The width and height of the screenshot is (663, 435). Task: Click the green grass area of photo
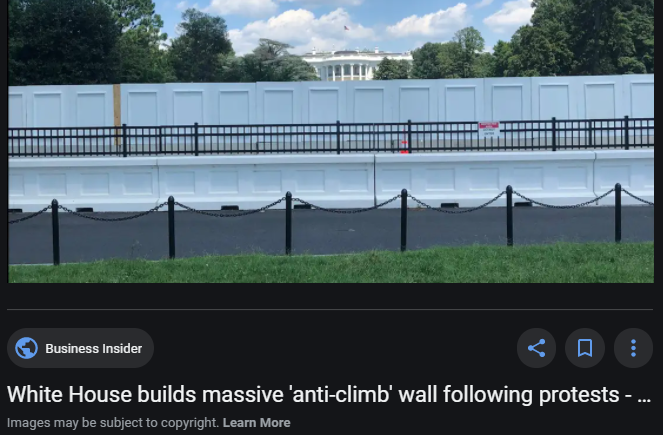[x=331, y=266]
